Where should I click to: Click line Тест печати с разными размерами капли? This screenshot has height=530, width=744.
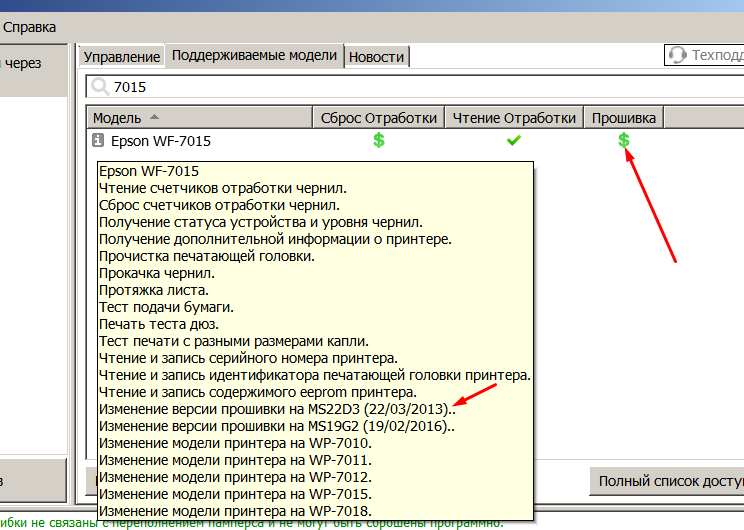point(233,341)
